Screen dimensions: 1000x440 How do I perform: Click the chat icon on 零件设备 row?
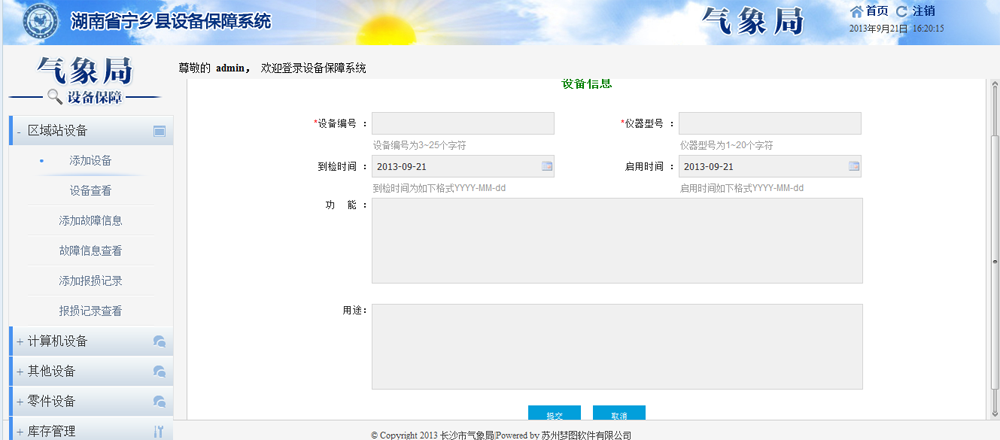click(x=159, y=401)
